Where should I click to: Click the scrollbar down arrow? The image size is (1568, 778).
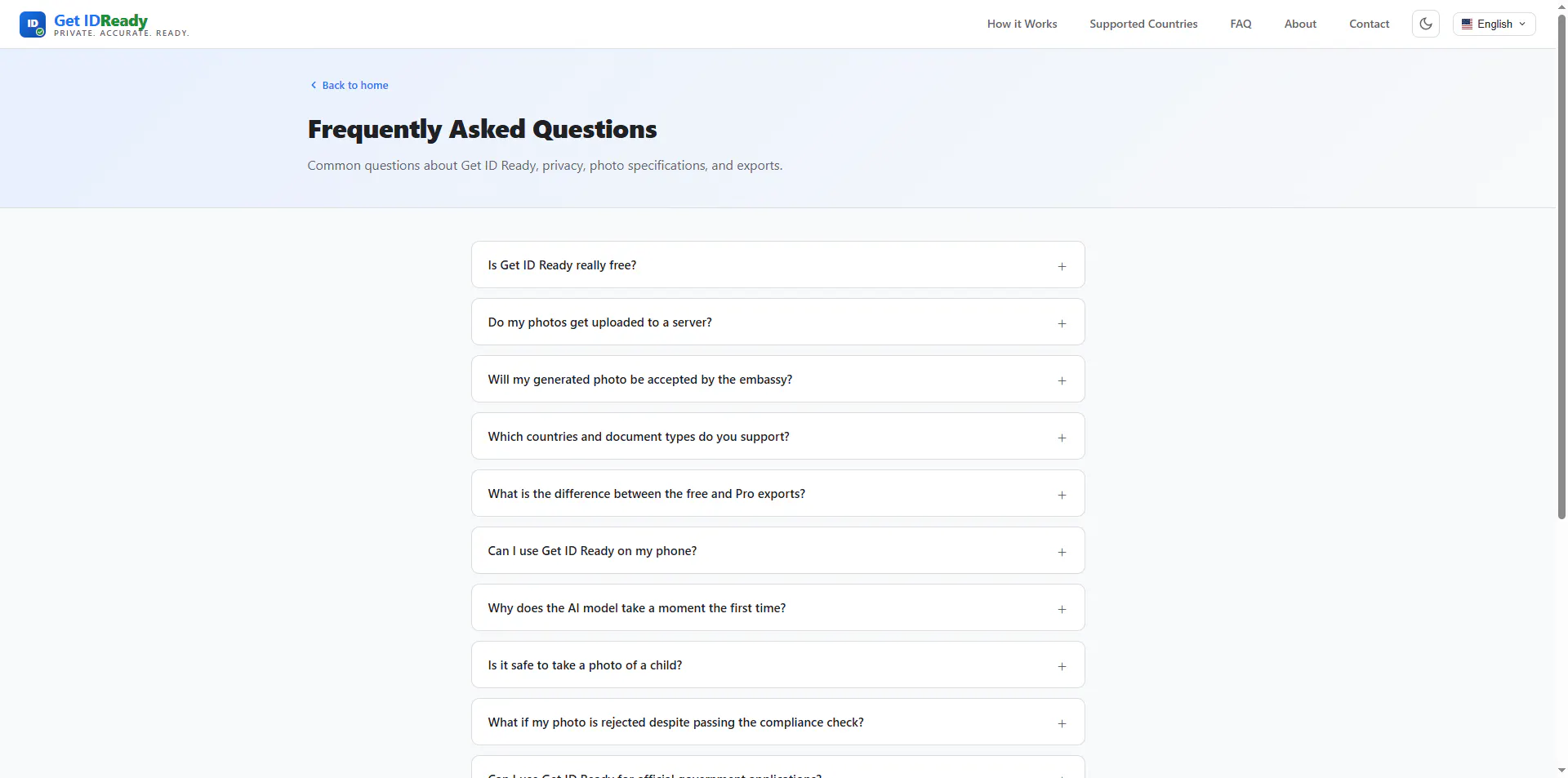pos(1561,770)
